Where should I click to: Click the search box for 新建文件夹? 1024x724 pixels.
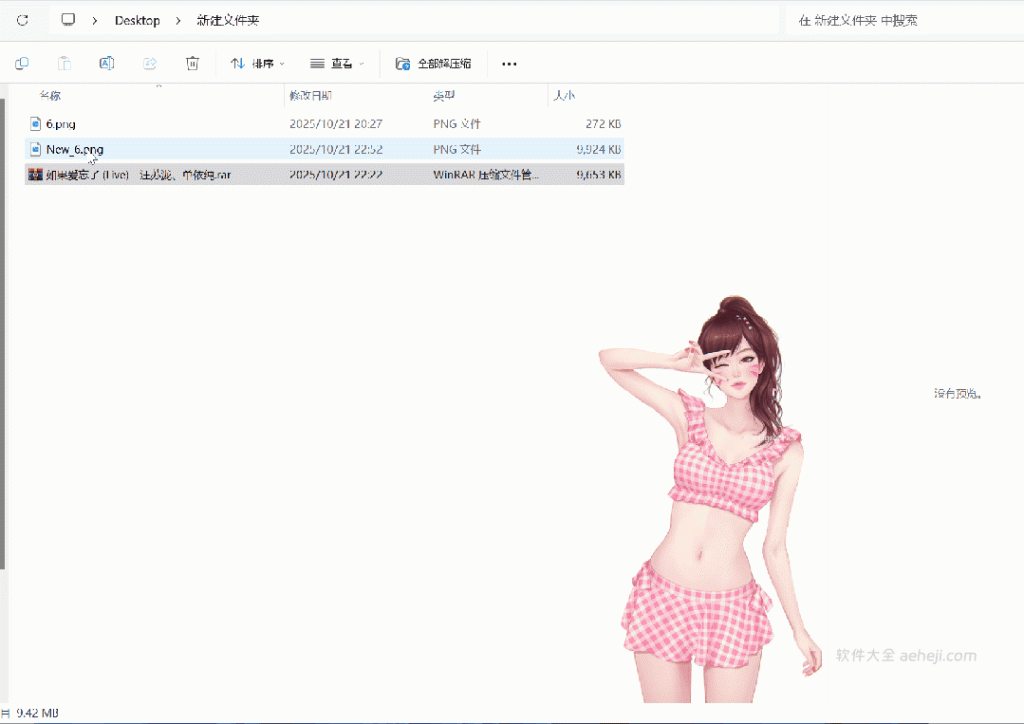click(x=900, y=19)
